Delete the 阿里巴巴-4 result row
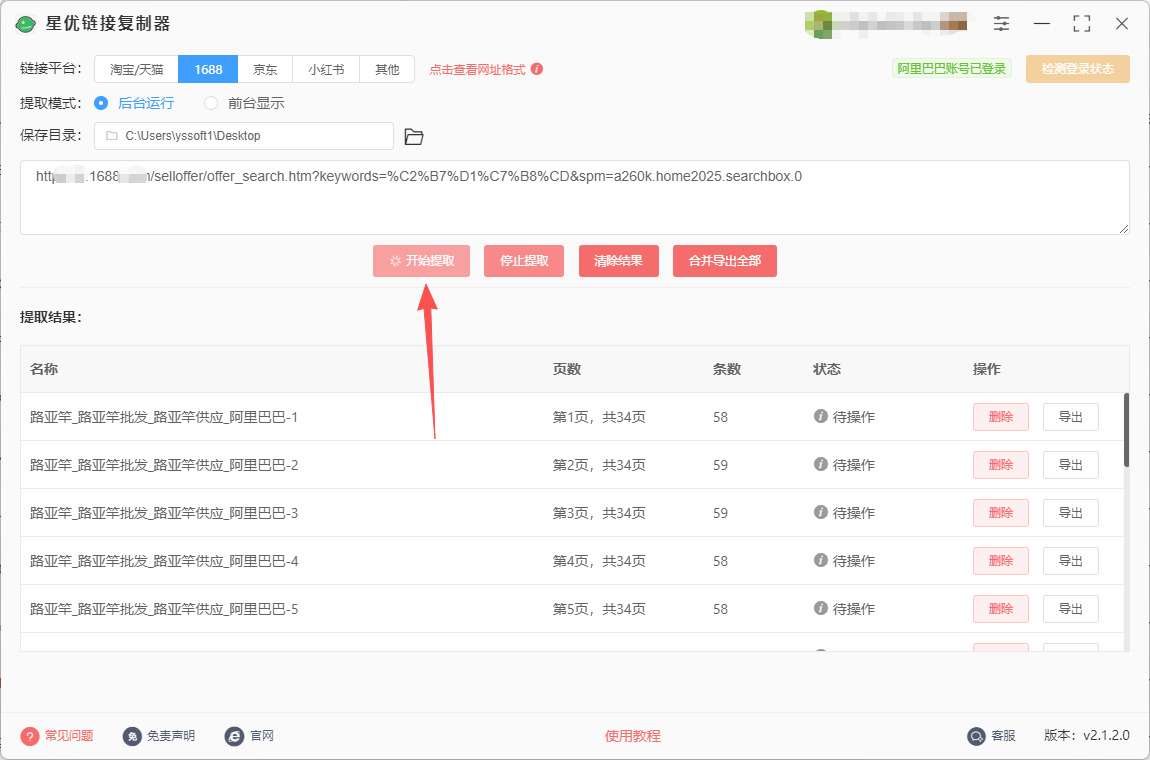Image resolution: width=1150 pixels, height=760 pixels. point(1000,560)
